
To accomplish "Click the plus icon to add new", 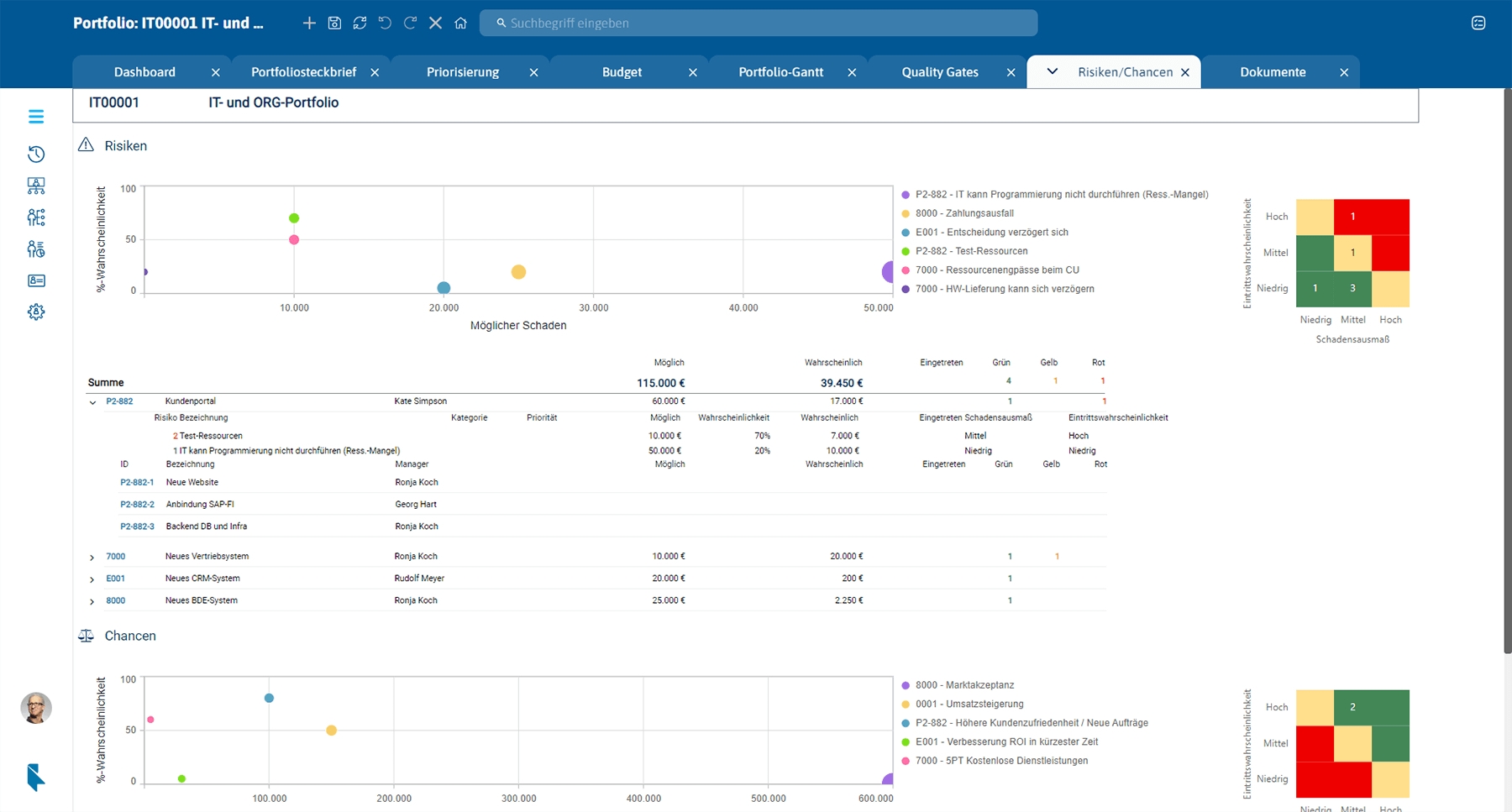I will click(309, 24).
